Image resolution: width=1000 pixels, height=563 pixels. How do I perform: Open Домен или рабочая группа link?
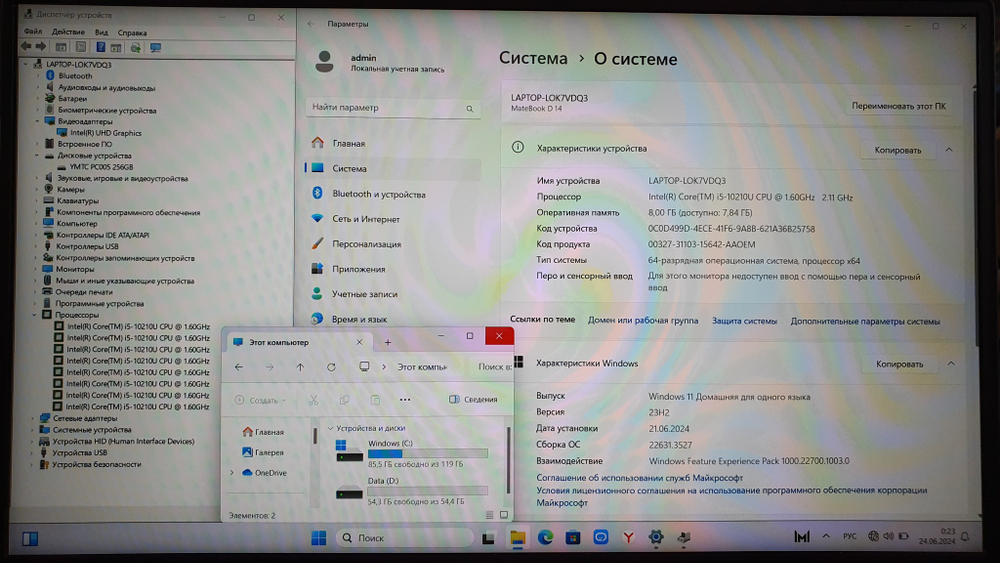click(643, 320)
